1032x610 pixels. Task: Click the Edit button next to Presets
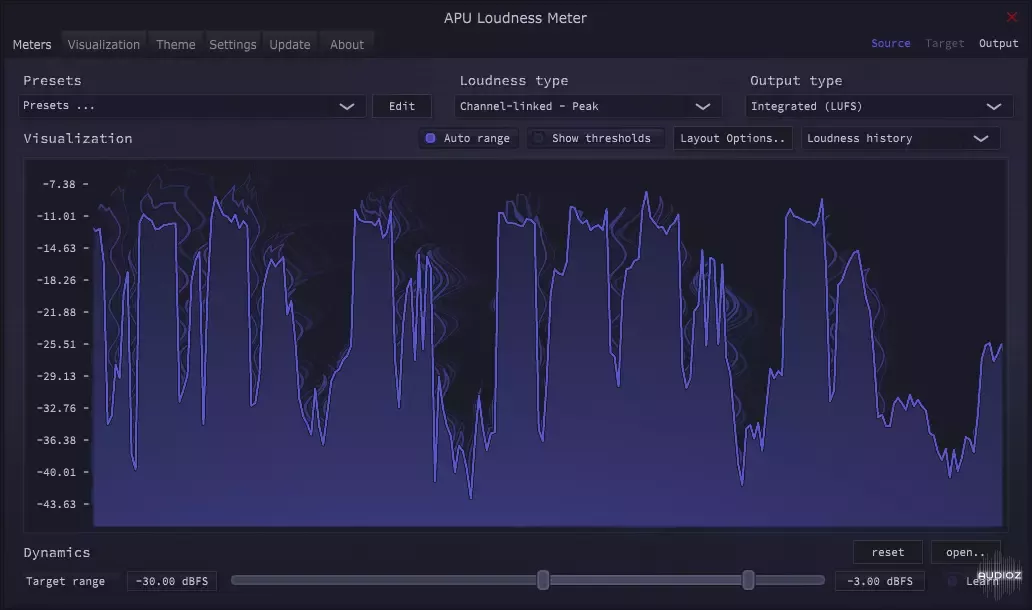(x=401, y=105)
